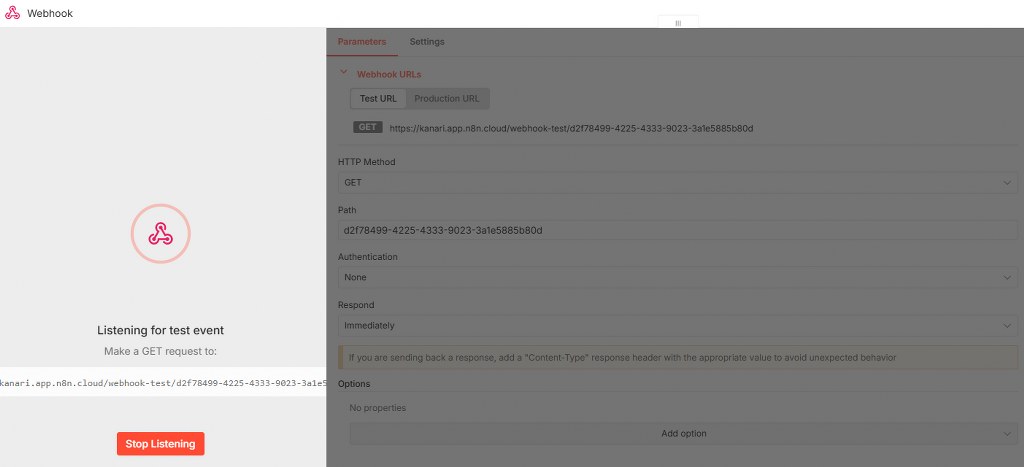Click the Path label
Screen dimensions: 1024x467
(x=347, y=210)
